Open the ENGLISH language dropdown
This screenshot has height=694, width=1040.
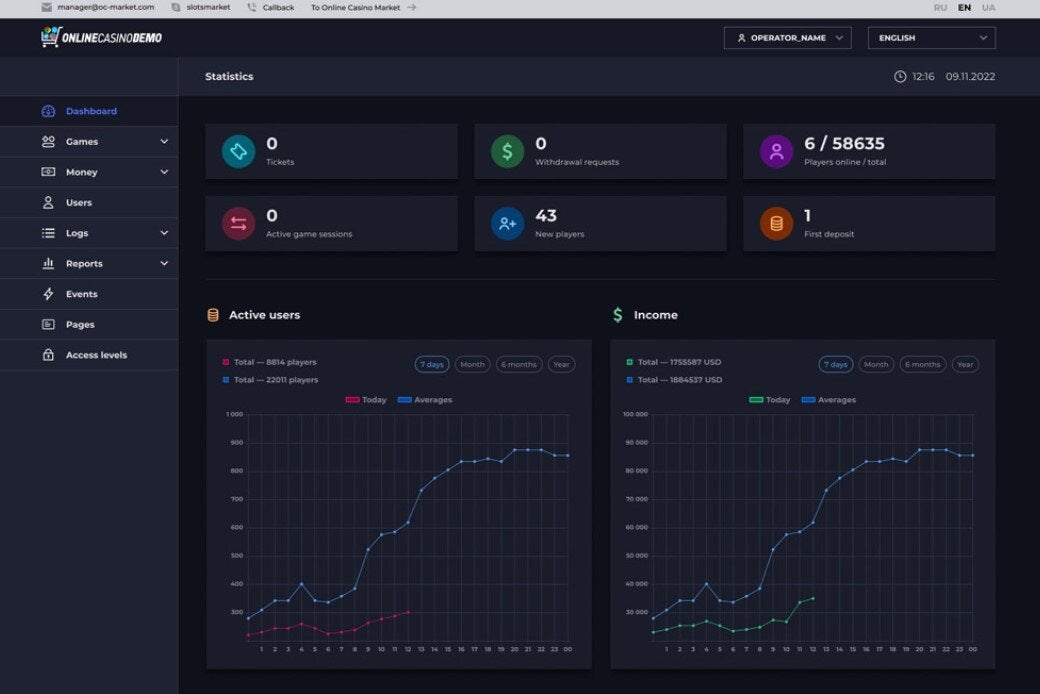(931, 38)
